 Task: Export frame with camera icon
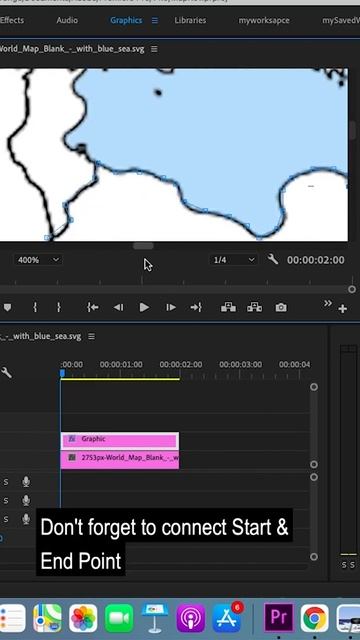281,308
